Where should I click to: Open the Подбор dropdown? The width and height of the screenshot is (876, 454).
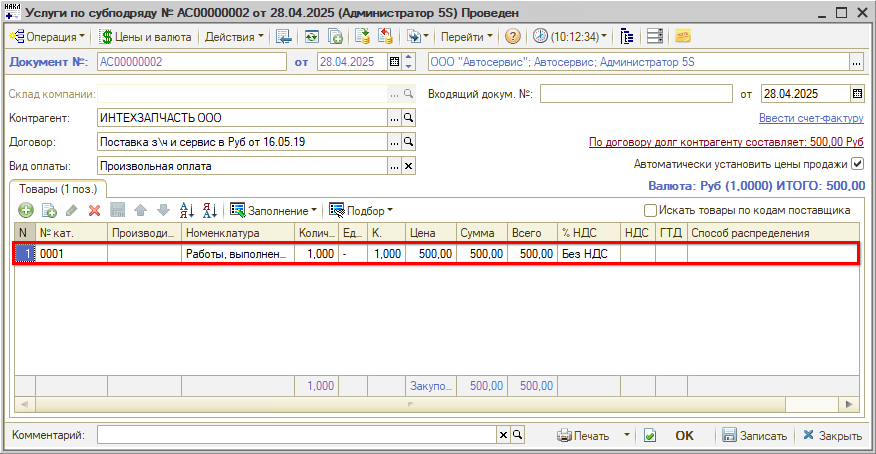(x=361, y=211)
